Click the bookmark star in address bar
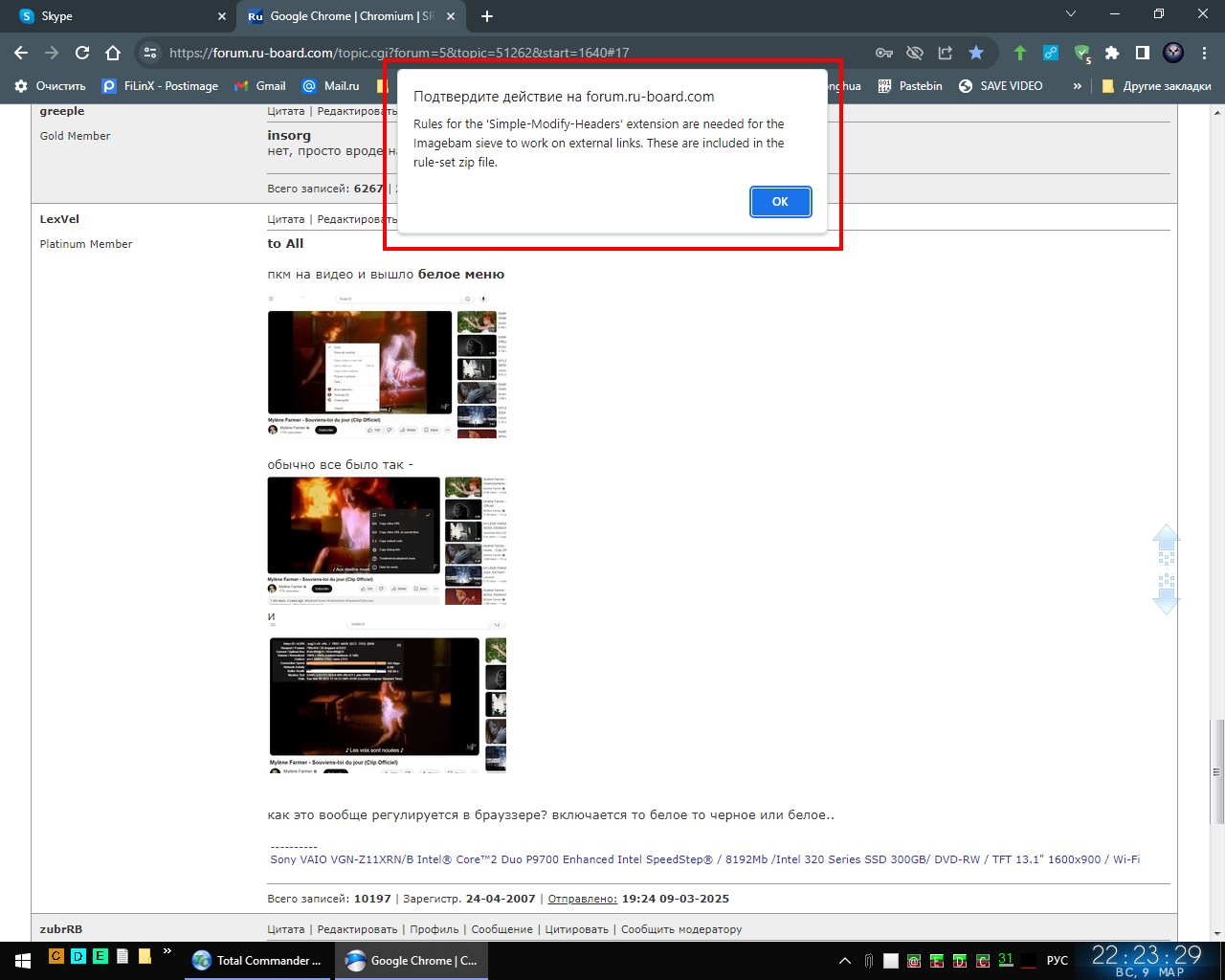 tap(975, 53)
